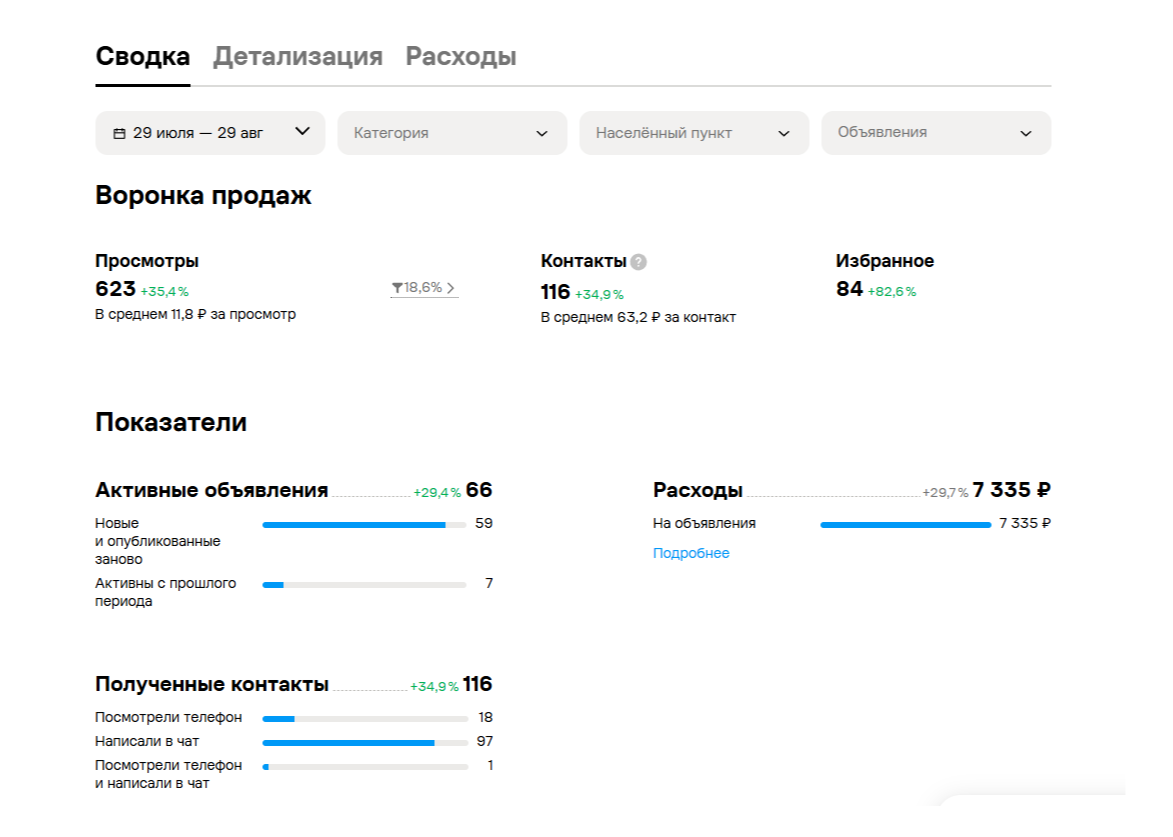The height and width of the screenshot is (837, 1173).
Task: Open the date range 29 июля — 29 авг dropdown
Action: pos(210,133)
